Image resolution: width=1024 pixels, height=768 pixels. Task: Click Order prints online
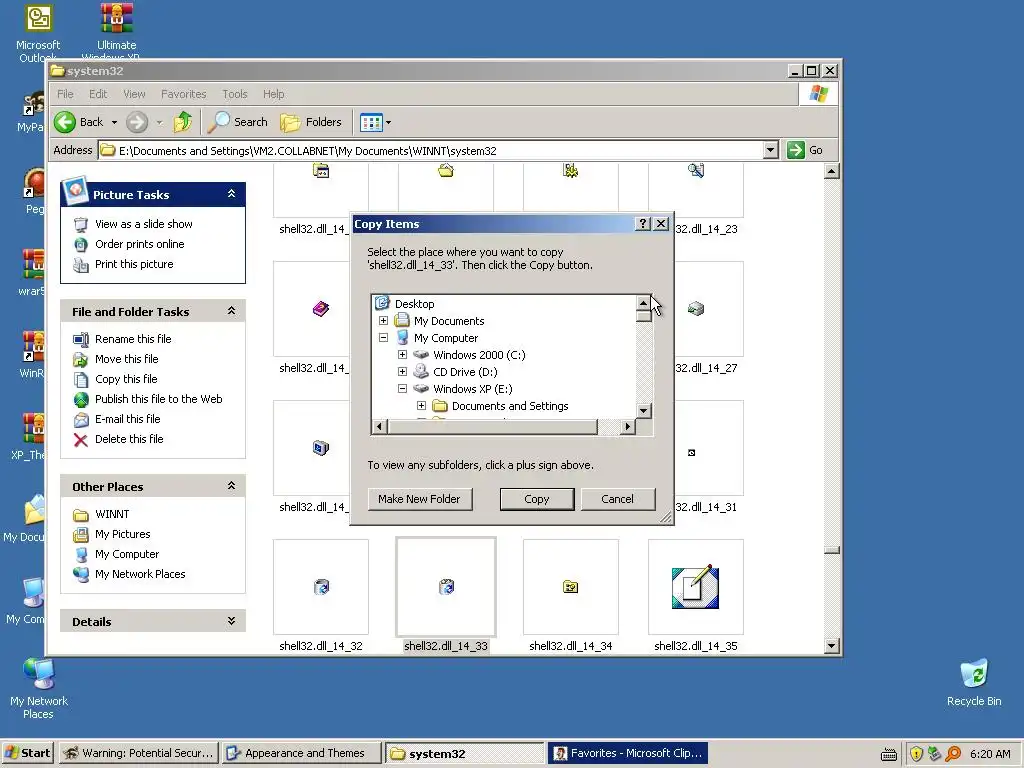point(140,244)
